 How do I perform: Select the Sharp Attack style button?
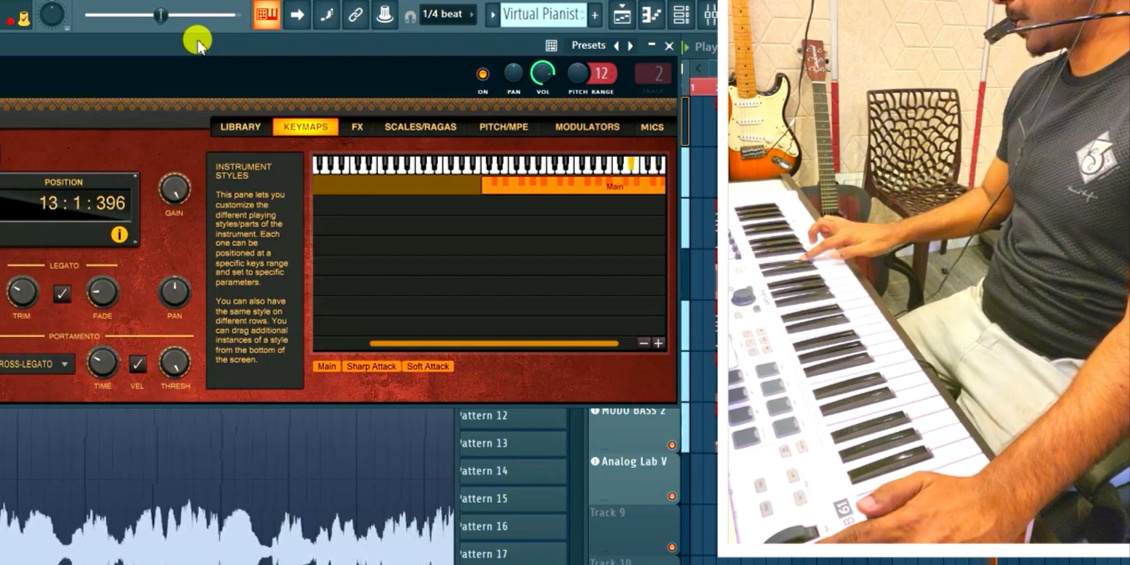click(x=371, y=367)
